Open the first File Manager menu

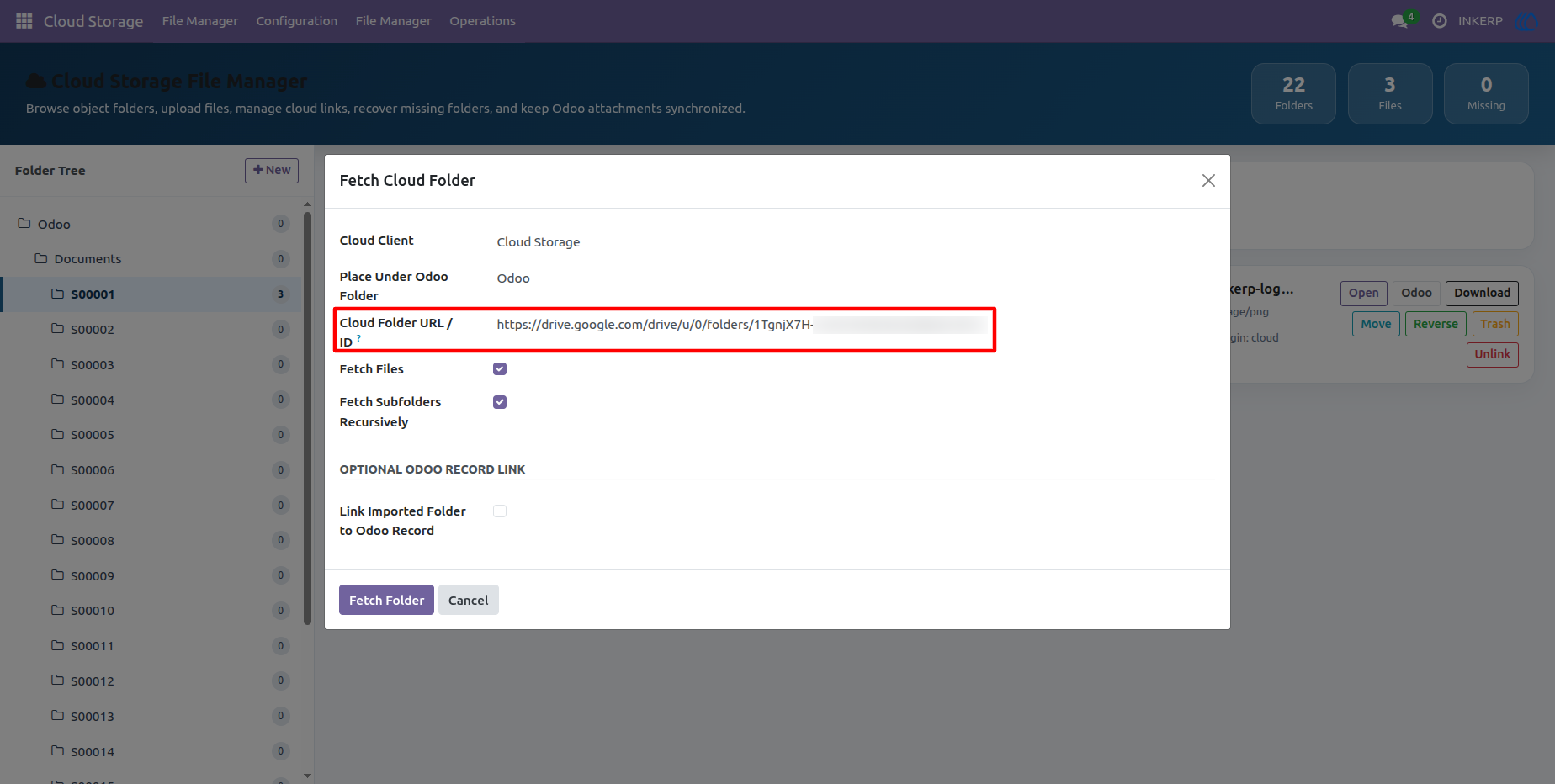(x=200, y=21)
